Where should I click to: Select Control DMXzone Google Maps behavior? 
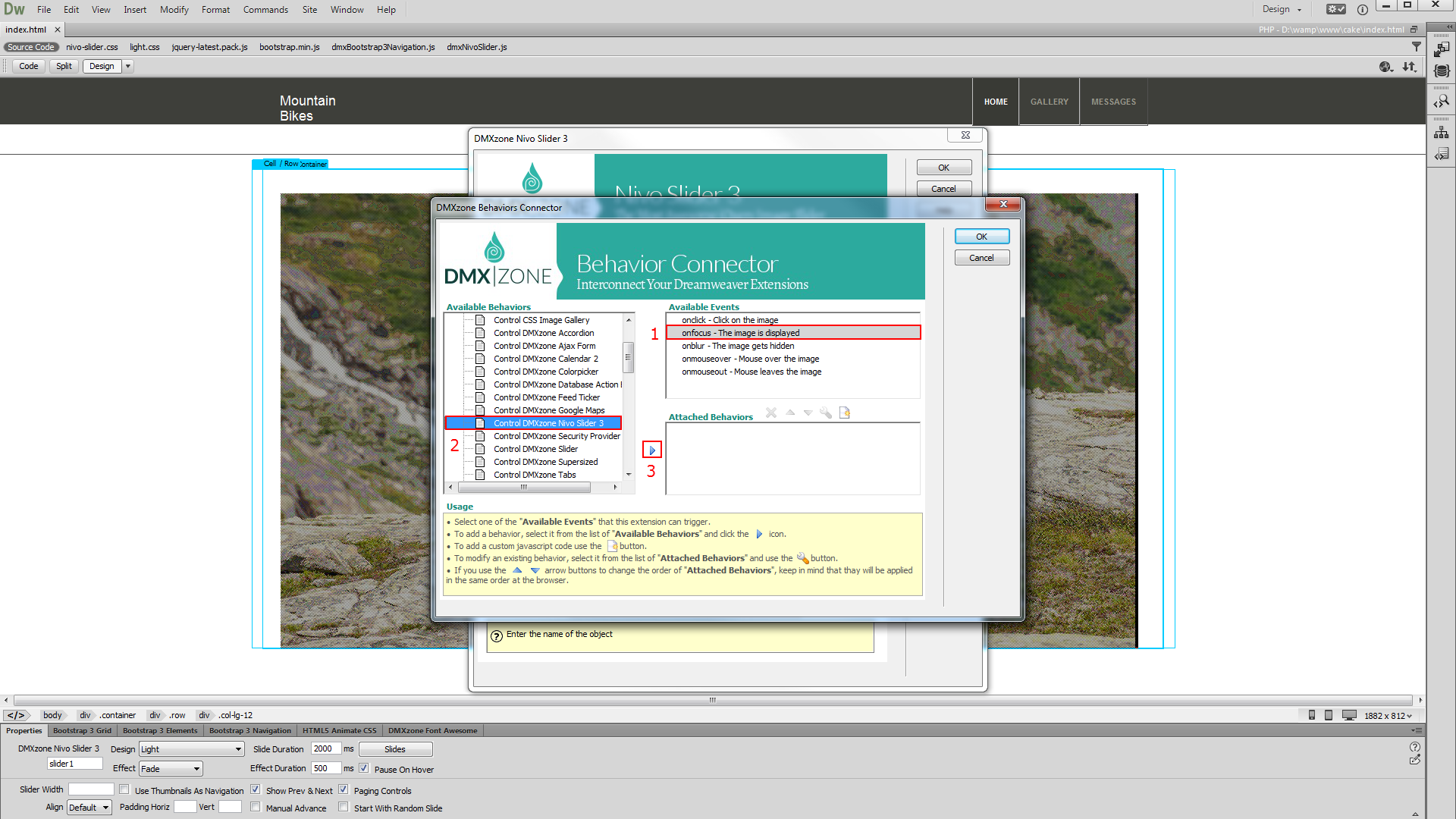pos(549,410)
